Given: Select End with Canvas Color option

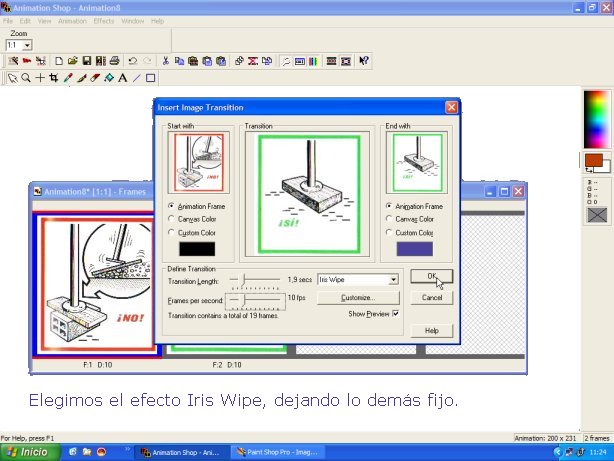Looking at the screenshot, I should point(389,219).
